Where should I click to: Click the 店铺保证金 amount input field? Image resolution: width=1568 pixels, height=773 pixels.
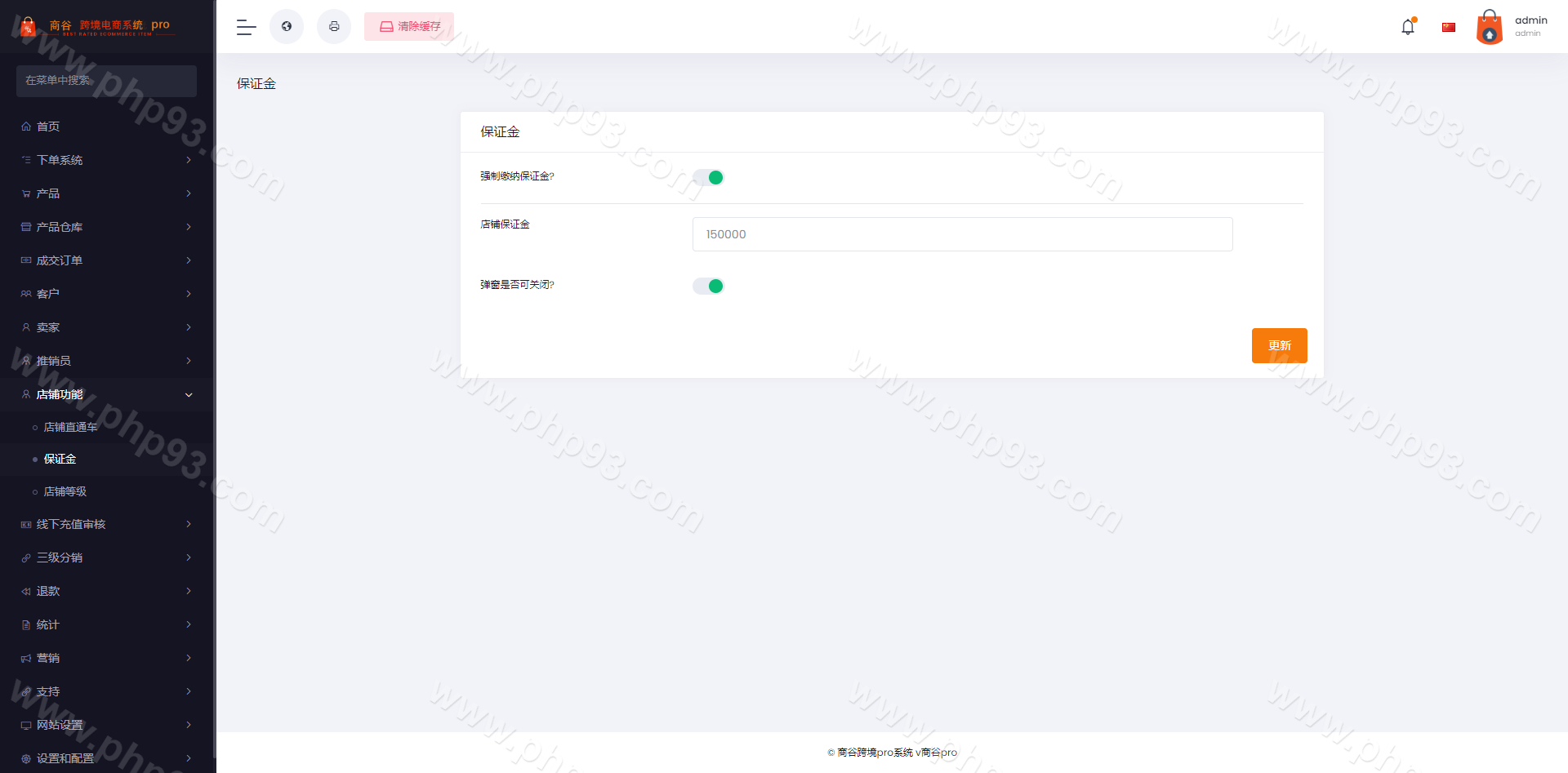962,234
